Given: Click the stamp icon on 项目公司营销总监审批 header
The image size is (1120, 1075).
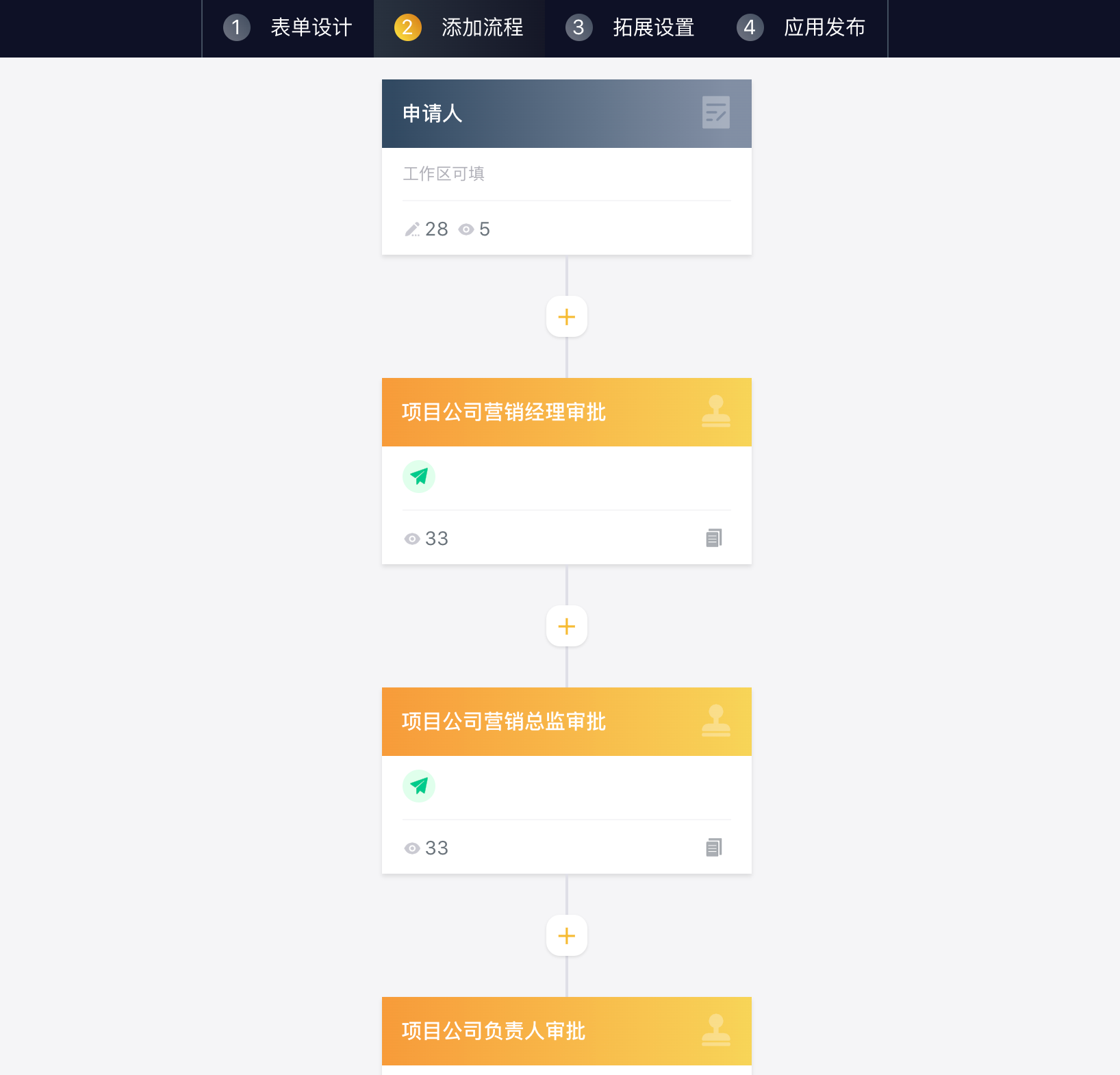Looking at the screenshot, I should coord(715,721).
